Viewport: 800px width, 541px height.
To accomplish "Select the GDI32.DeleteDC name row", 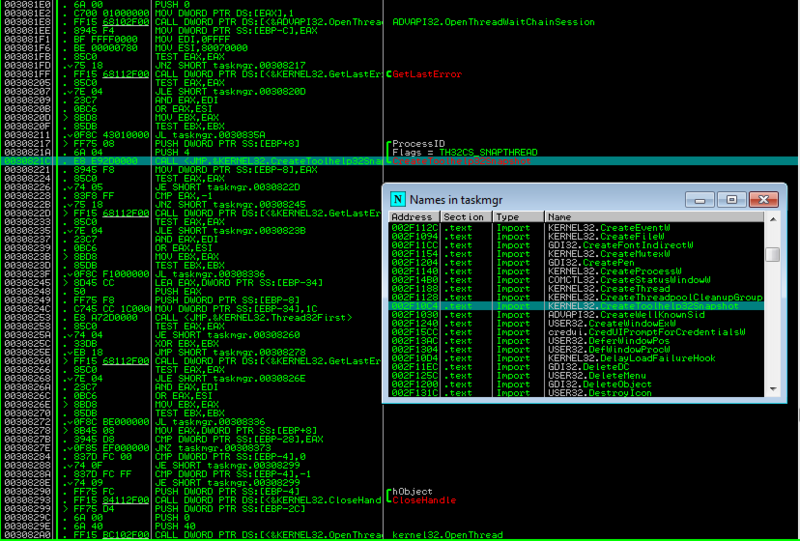I will click(576, 367).
